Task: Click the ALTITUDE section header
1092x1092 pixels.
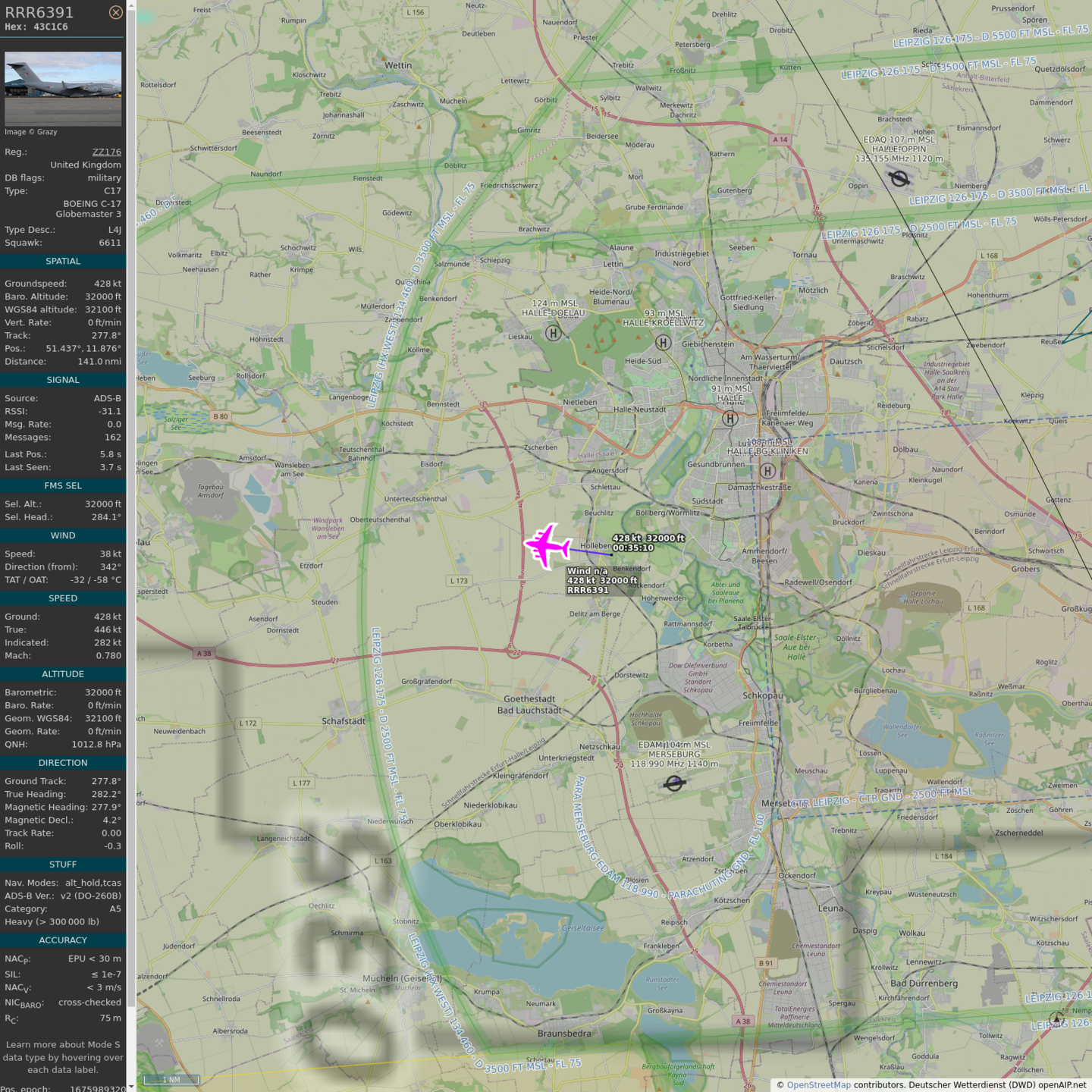Action: tap(63, 674)
